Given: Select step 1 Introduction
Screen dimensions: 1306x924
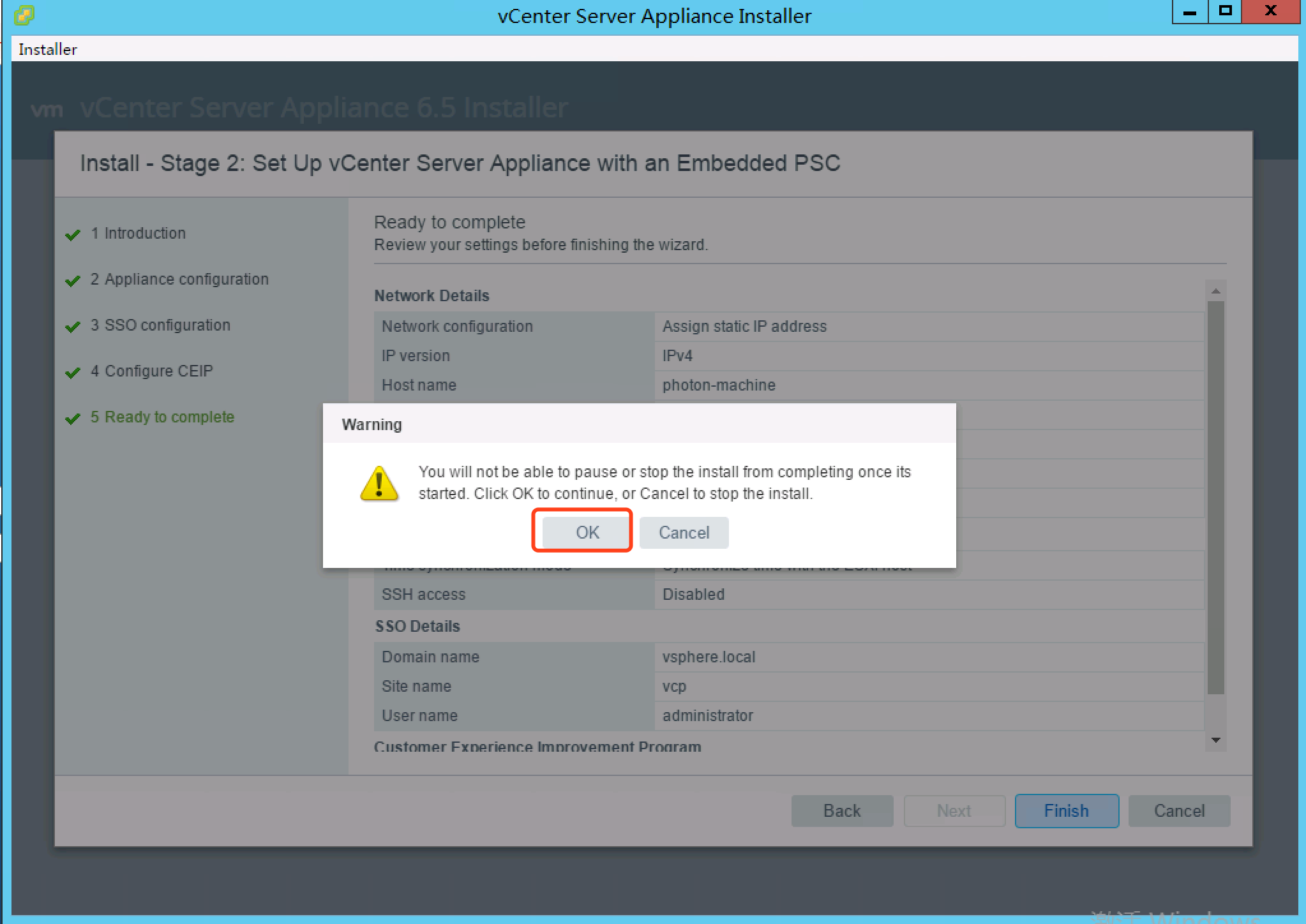Looking at the screenshot, I should point(138,233).
